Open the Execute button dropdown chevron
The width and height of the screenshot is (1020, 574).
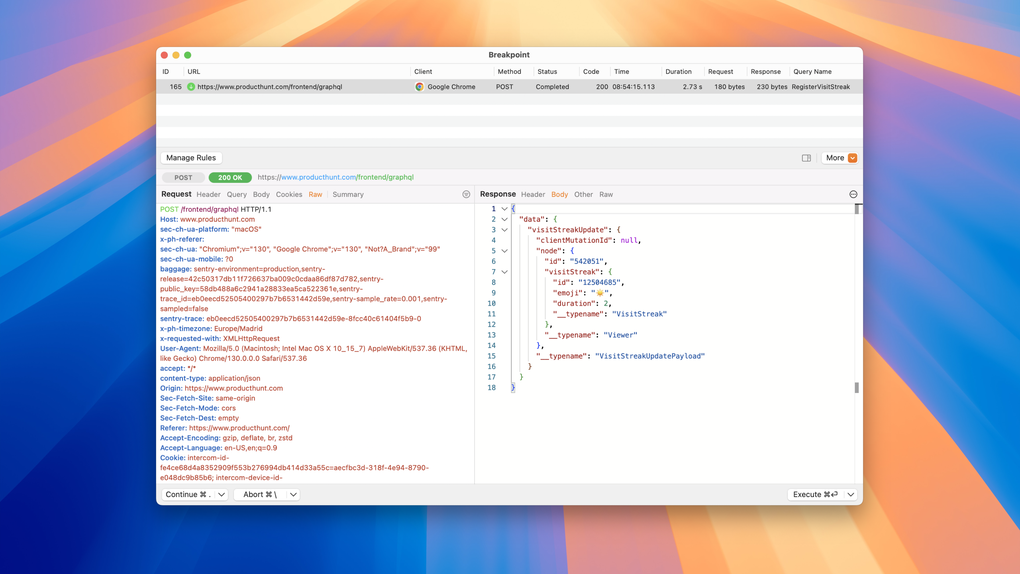pyautogui.click(x=850, y=495)
